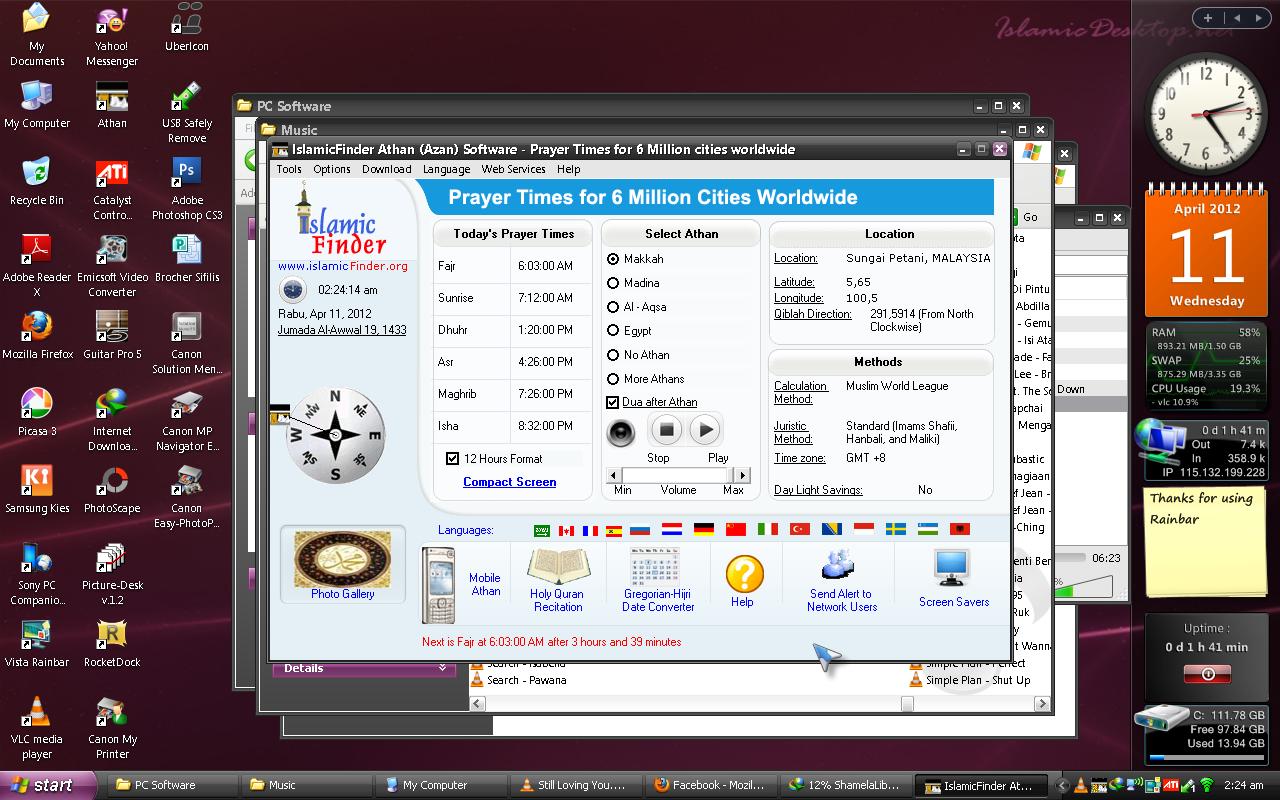Open the Start menu
The image size is (1280, 800).
(x=47, y=785)
